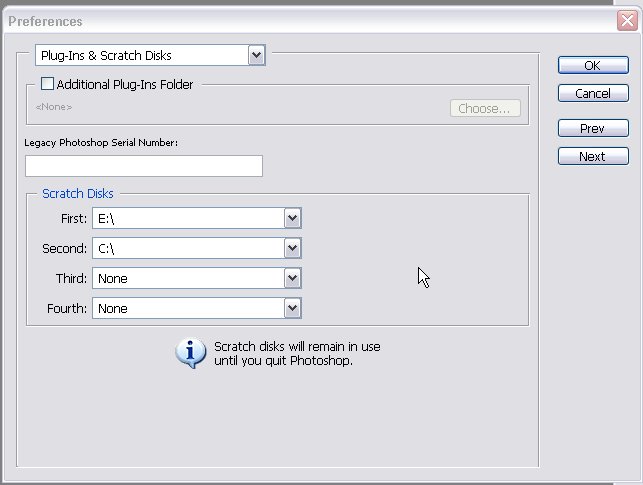Click the <None> plug-ins folder path text
The image size is (643, 485).
coord(54,106)
